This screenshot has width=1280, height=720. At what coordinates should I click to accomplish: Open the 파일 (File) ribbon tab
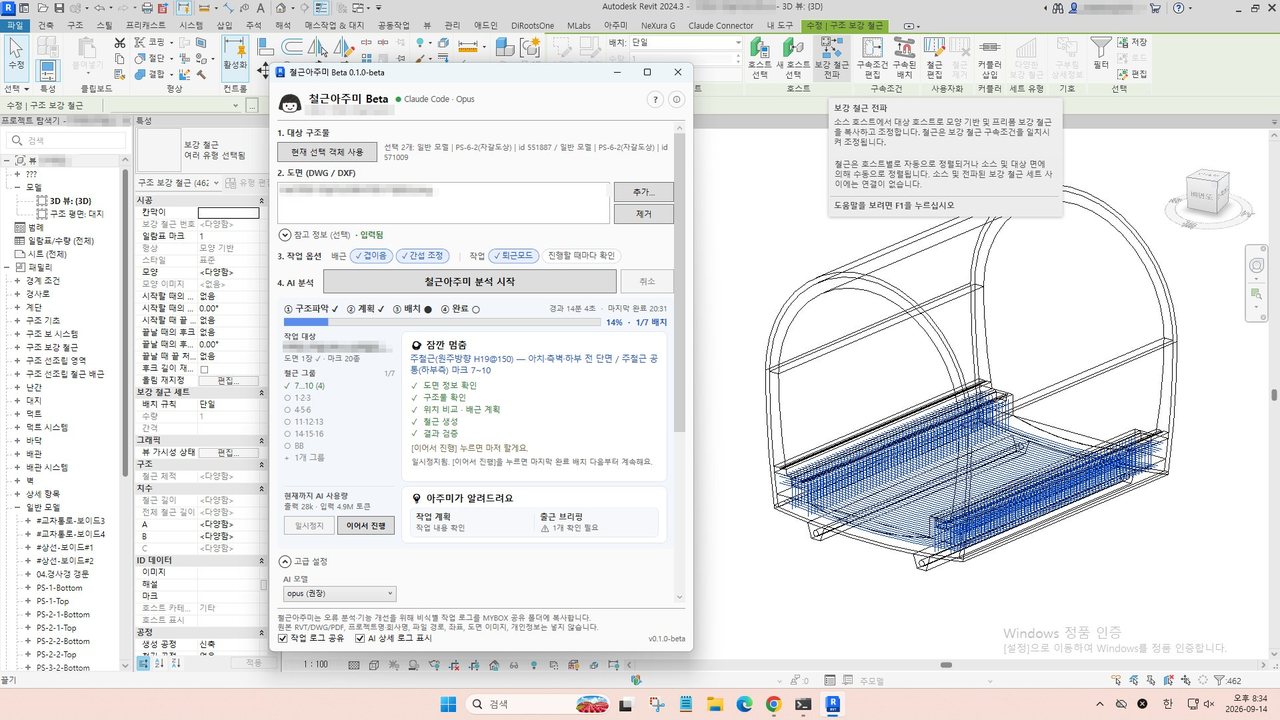[x=16, y=25]
